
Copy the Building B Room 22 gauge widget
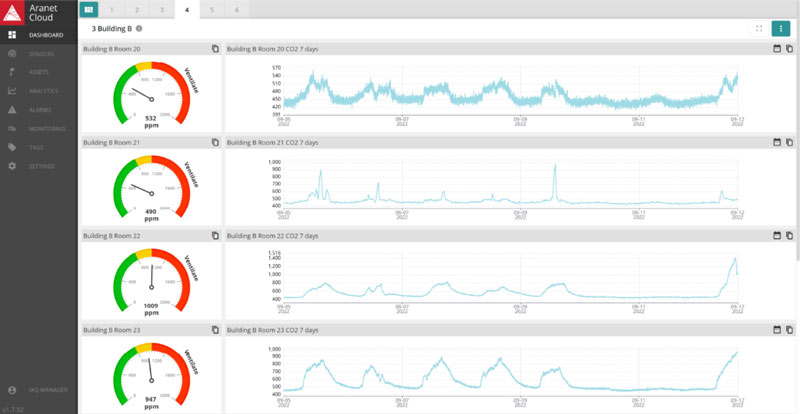[x=215, y=236]
